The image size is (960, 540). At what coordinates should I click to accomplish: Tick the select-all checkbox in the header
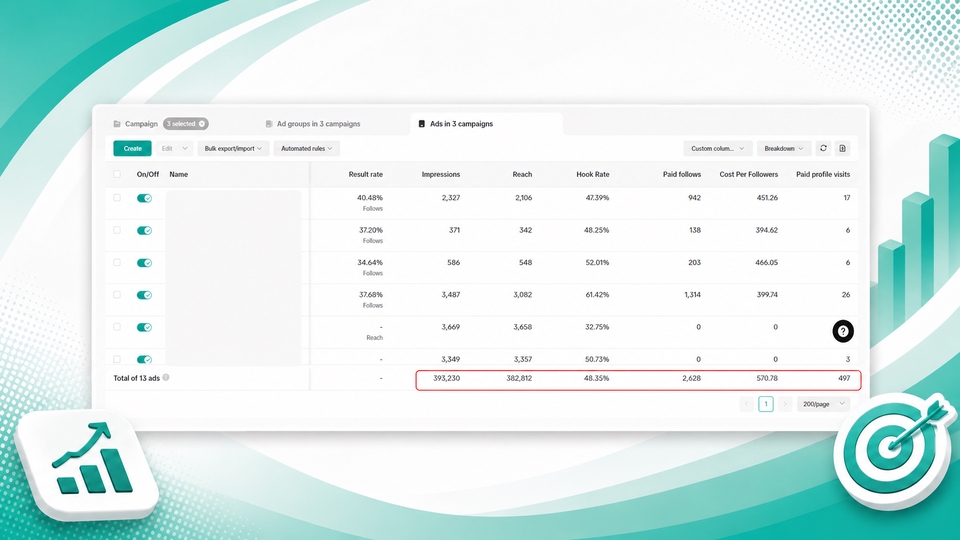point(117,174)
